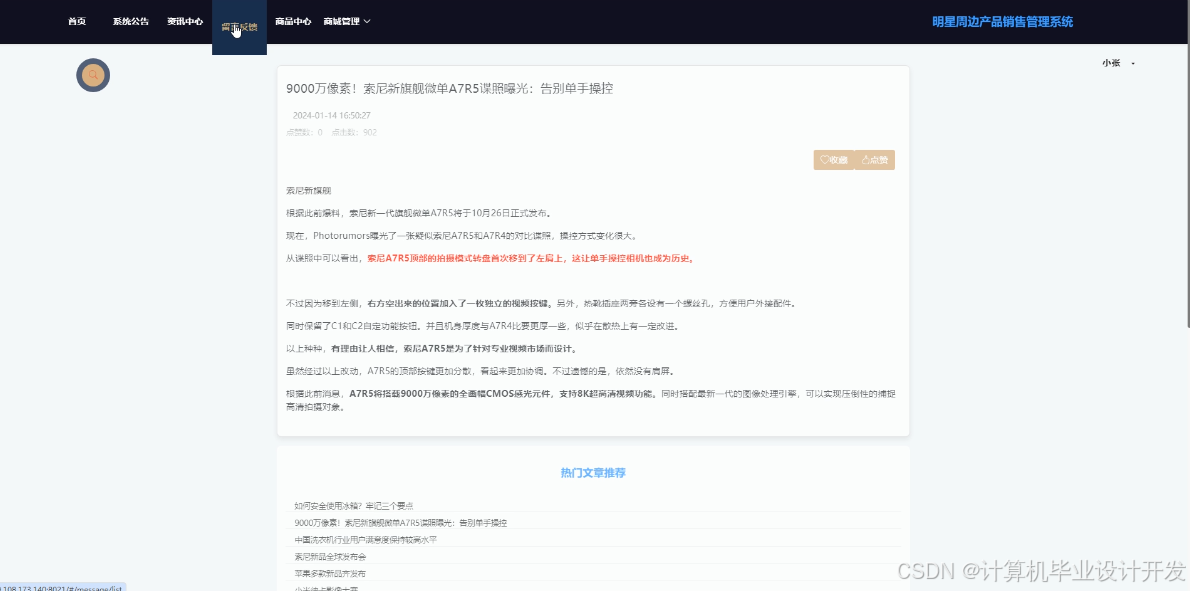Open recommended article 中国洗衣机行业用户满意度

[x=366, y=540]
